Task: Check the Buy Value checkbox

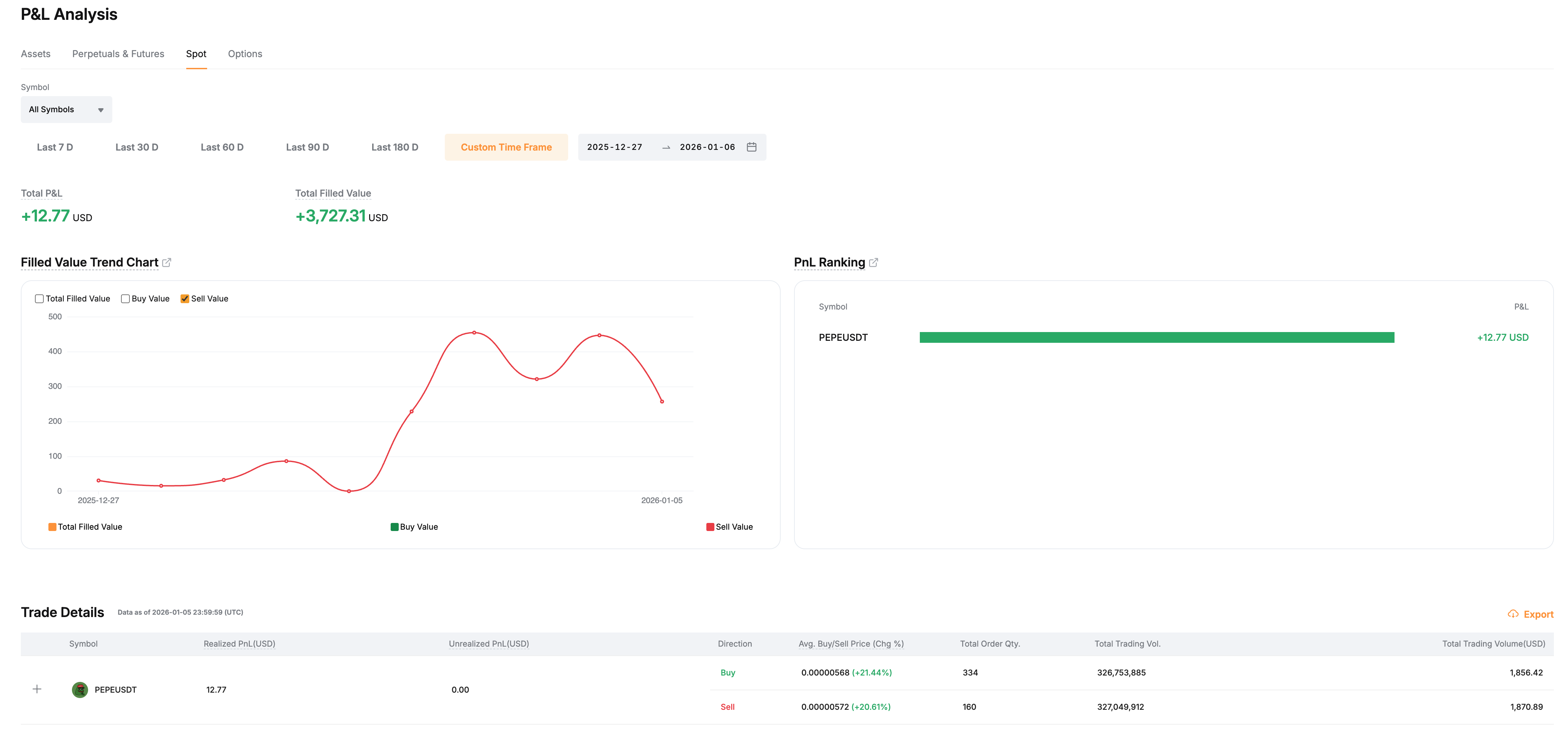Action: click(125, 299)
